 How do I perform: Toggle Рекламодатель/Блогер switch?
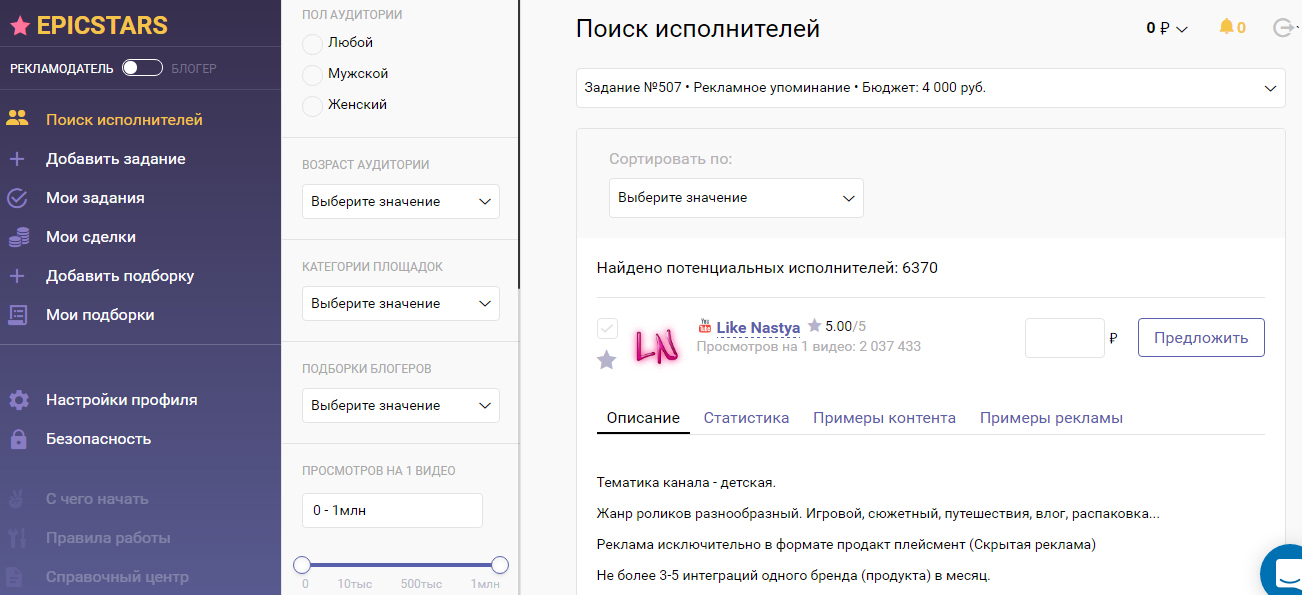point(142,68)
